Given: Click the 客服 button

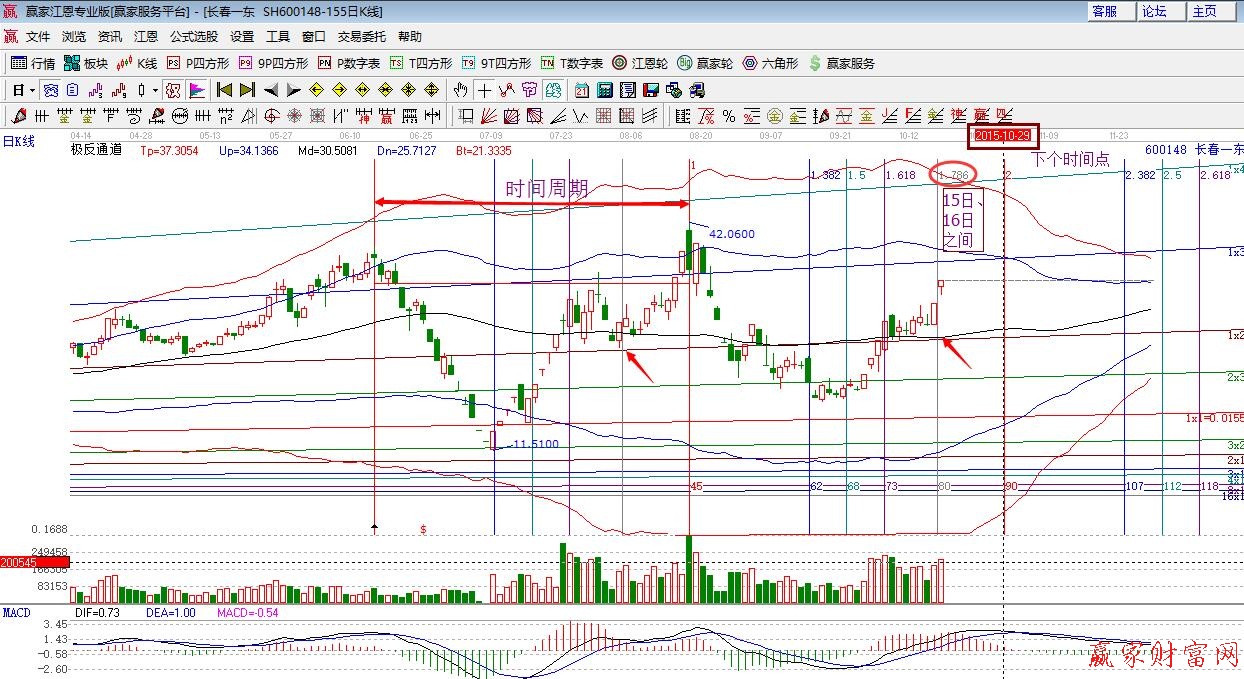Looking at the screenshot, I should click(1105, 11).
